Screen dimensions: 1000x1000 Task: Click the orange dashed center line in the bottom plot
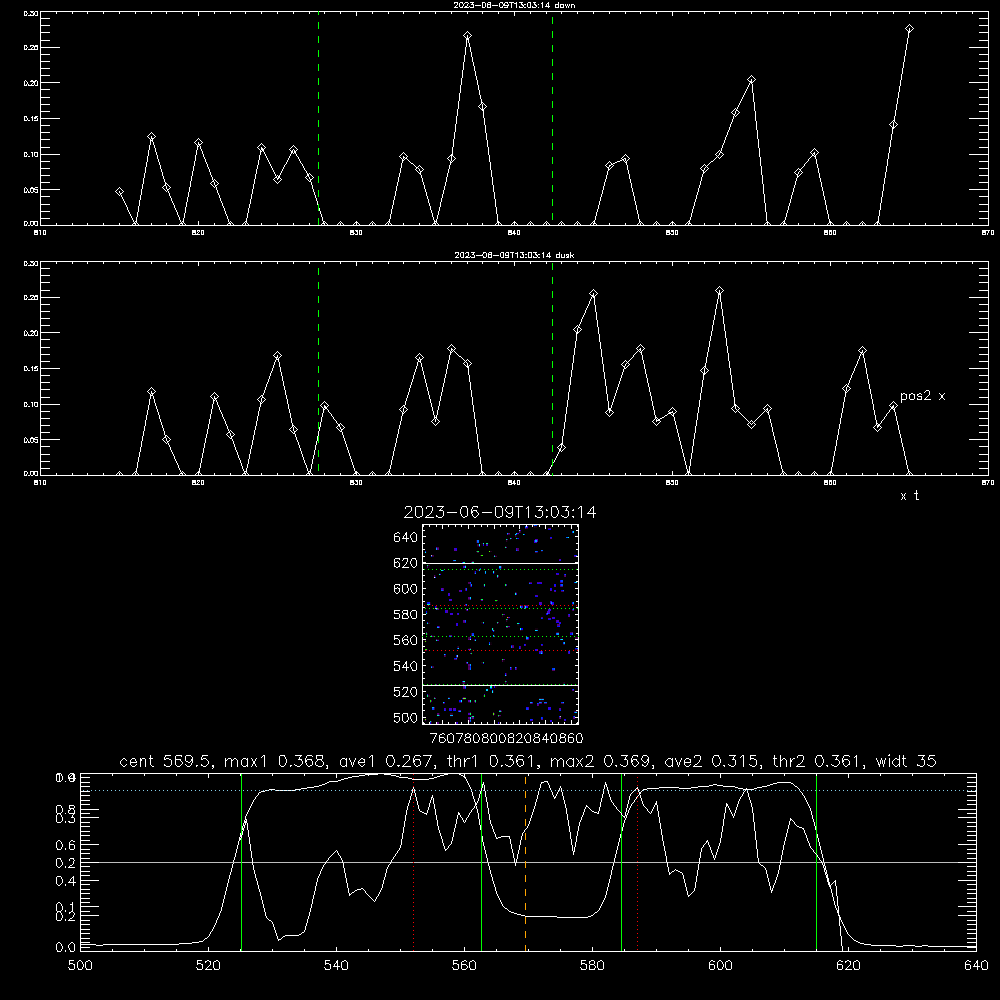[526, 862]
